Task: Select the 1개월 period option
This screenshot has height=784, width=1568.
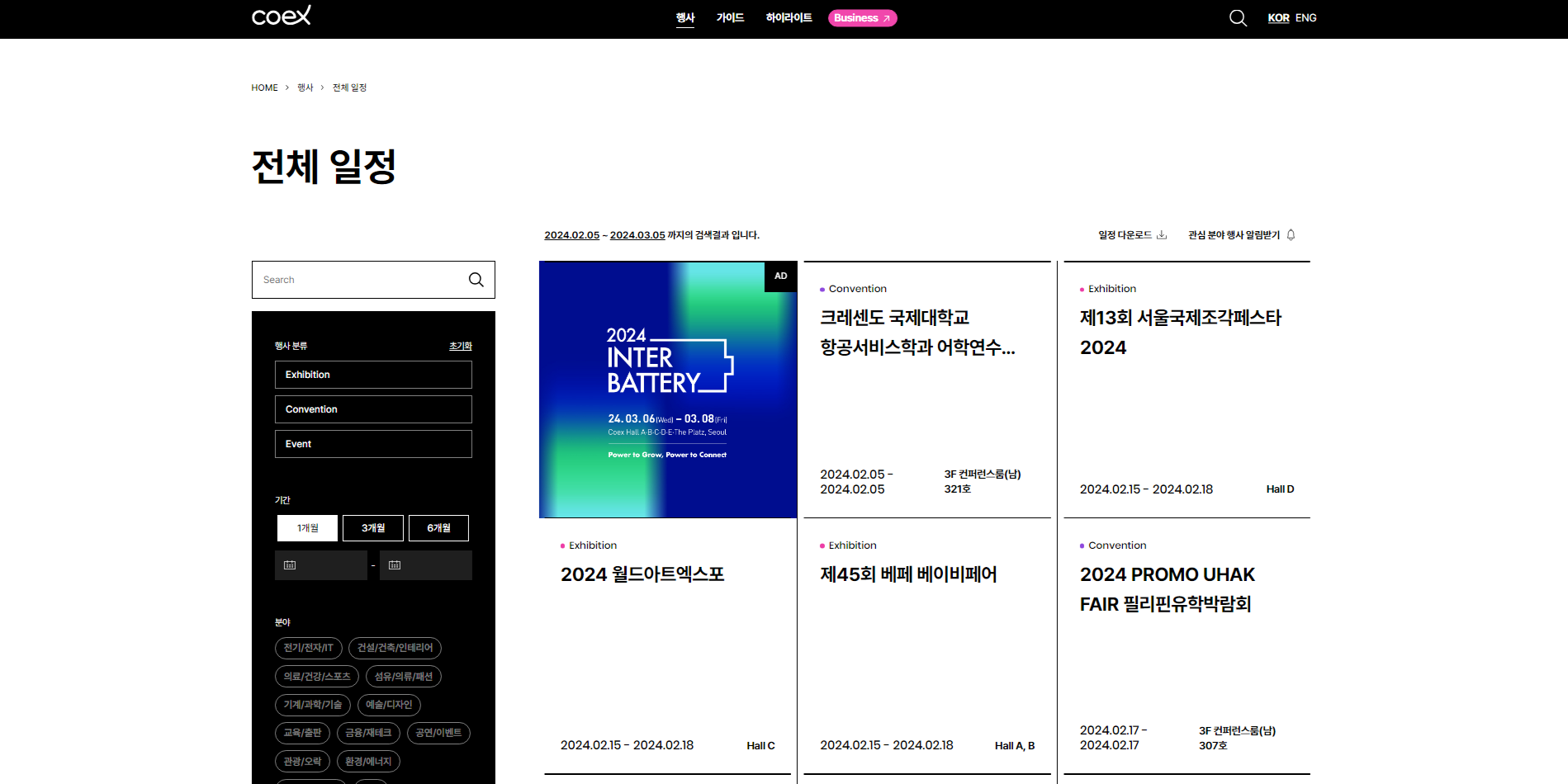Action: point(307,528)
